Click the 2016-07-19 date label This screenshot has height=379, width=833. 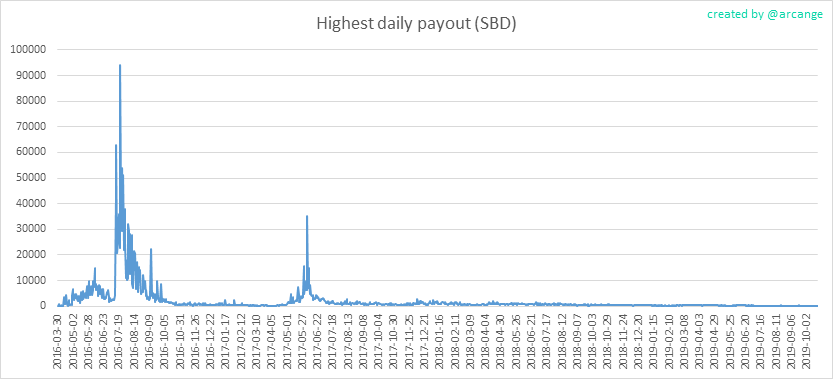[x=120, y=340]
